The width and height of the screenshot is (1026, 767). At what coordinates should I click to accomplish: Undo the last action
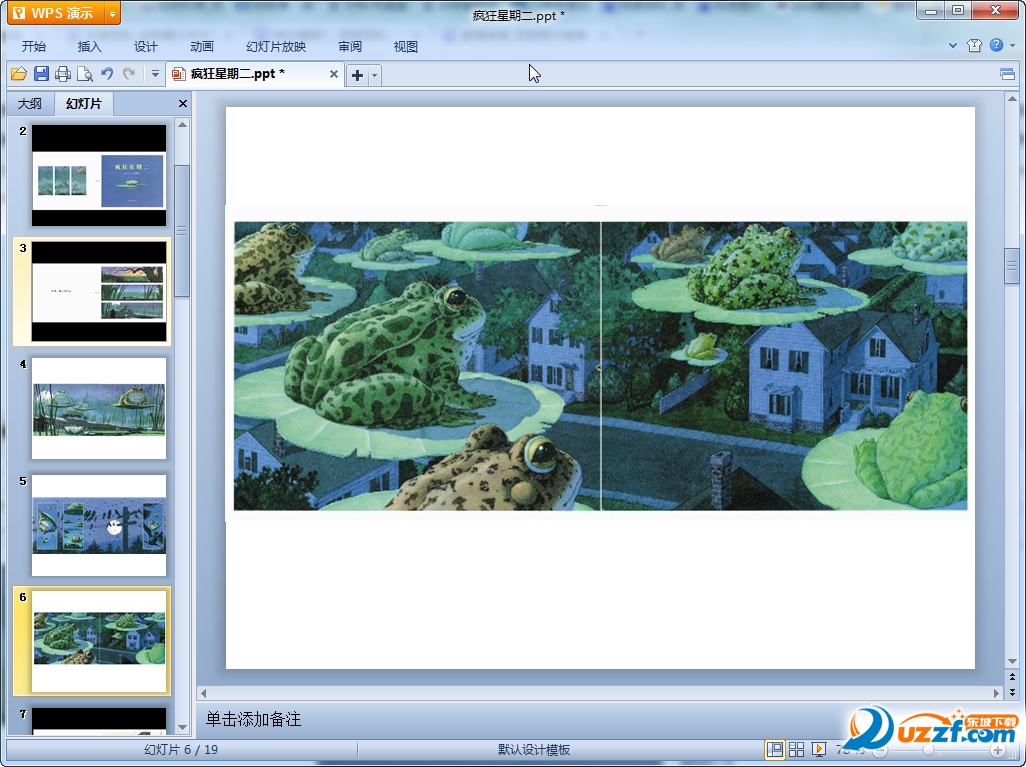(x=107, y=74)
